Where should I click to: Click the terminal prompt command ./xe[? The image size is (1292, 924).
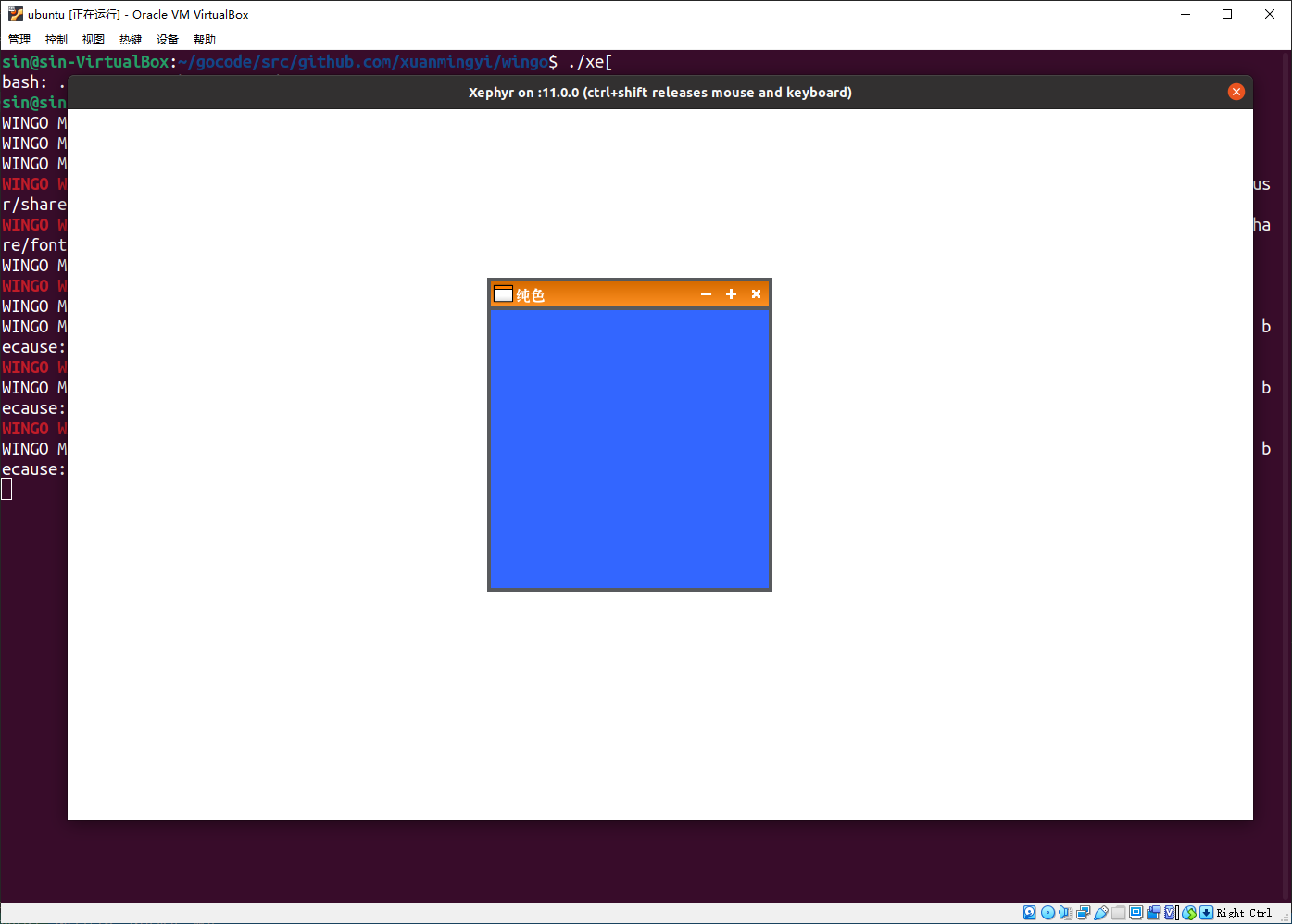click(590, 62)
